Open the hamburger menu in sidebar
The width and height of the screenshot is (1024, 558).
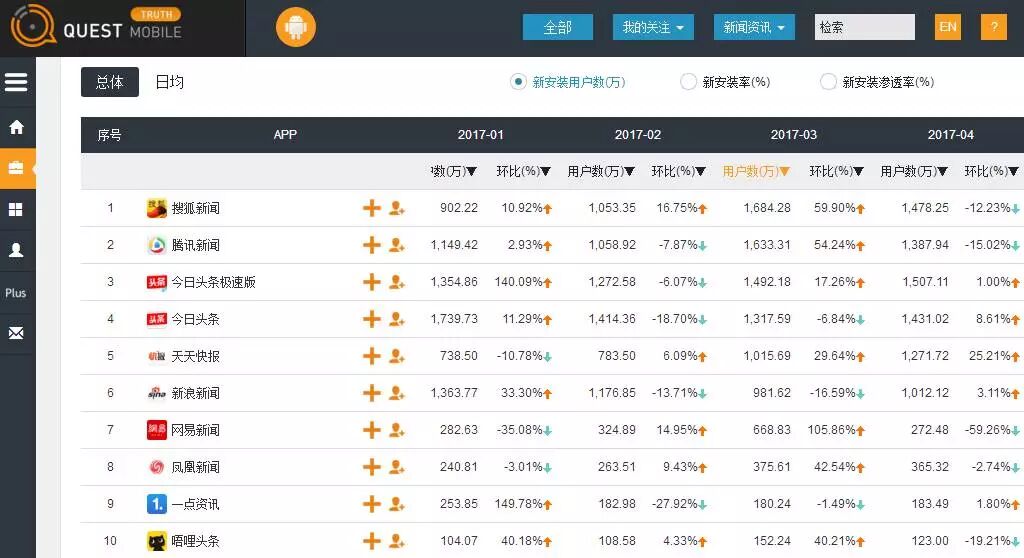16,82
